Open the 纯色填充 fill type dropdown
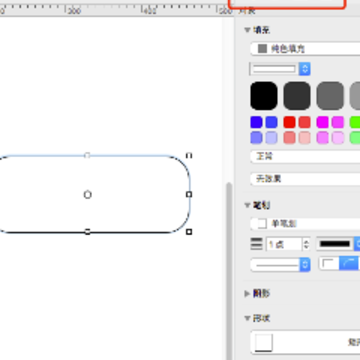Image resolution: width=360 pixels, height=360 pixels. (x=305, y=49)
